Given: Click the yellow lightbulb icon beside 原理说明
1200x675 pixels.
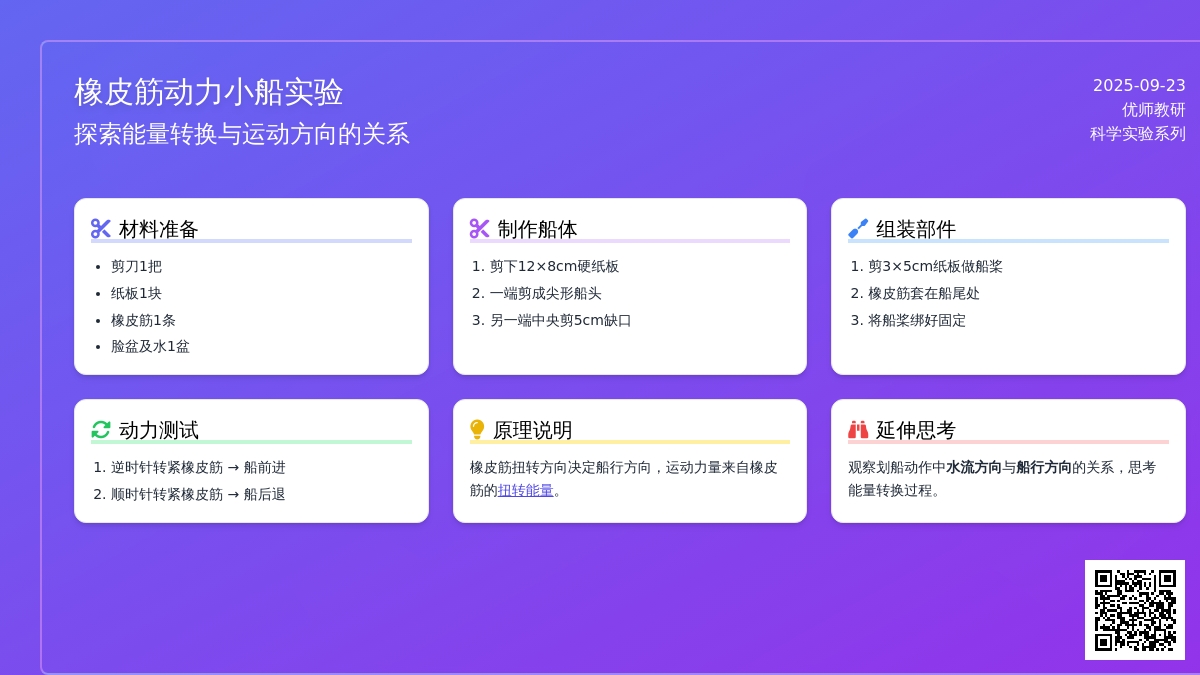Looking at the screenshot, I should coord(477,430).
